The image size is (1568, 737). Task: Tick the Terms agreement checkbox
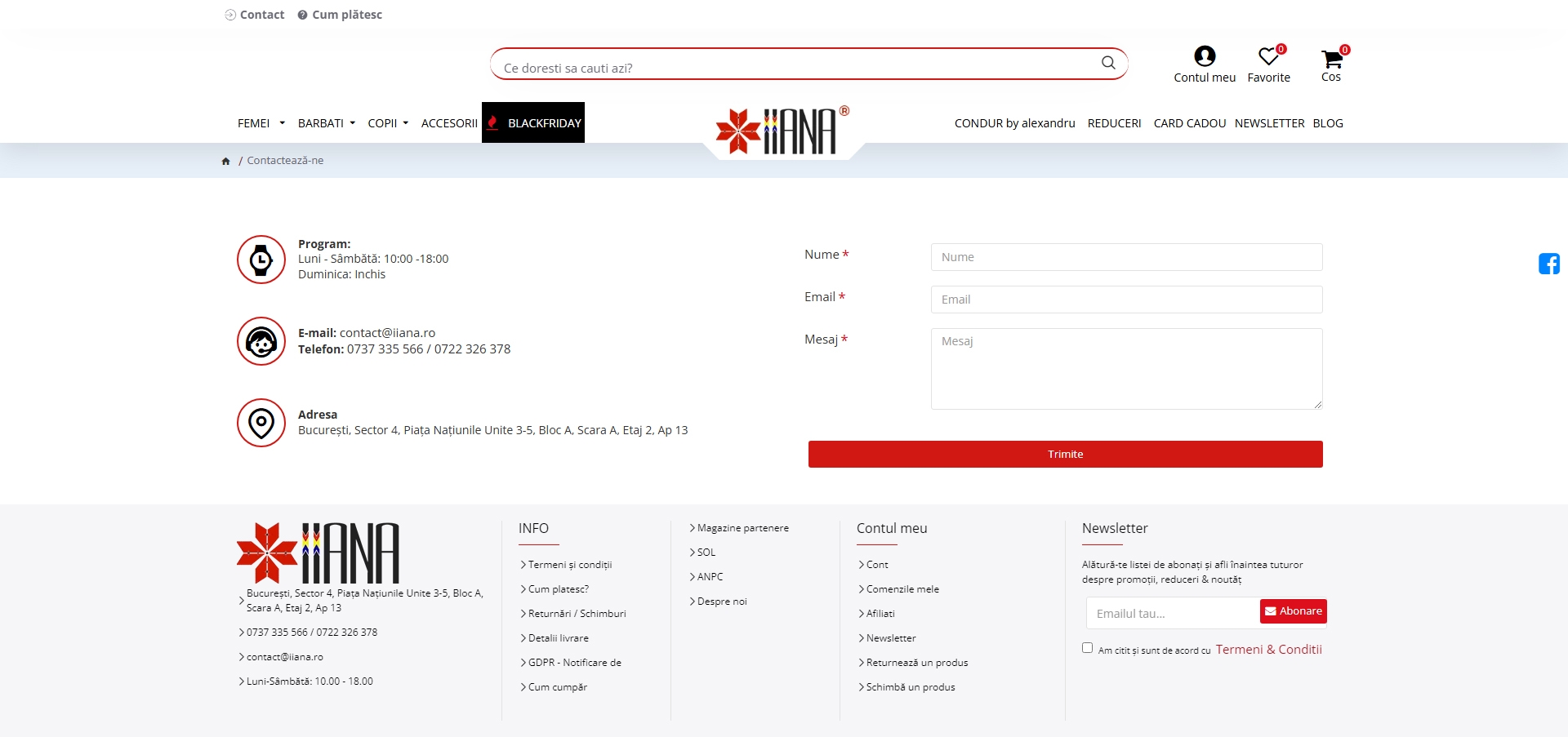(x=1087, y=648)
